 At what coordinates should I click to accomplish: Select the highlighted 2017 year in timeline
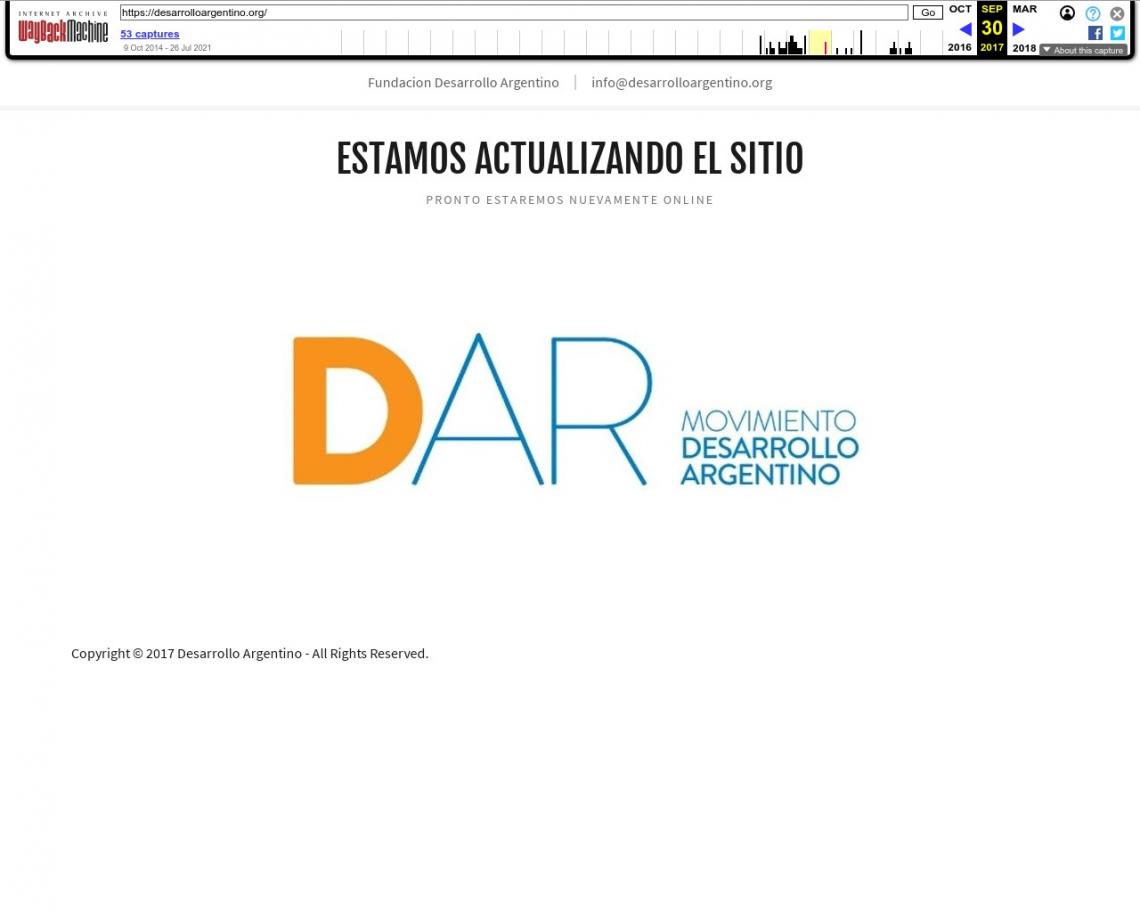(x=992, y=47)
